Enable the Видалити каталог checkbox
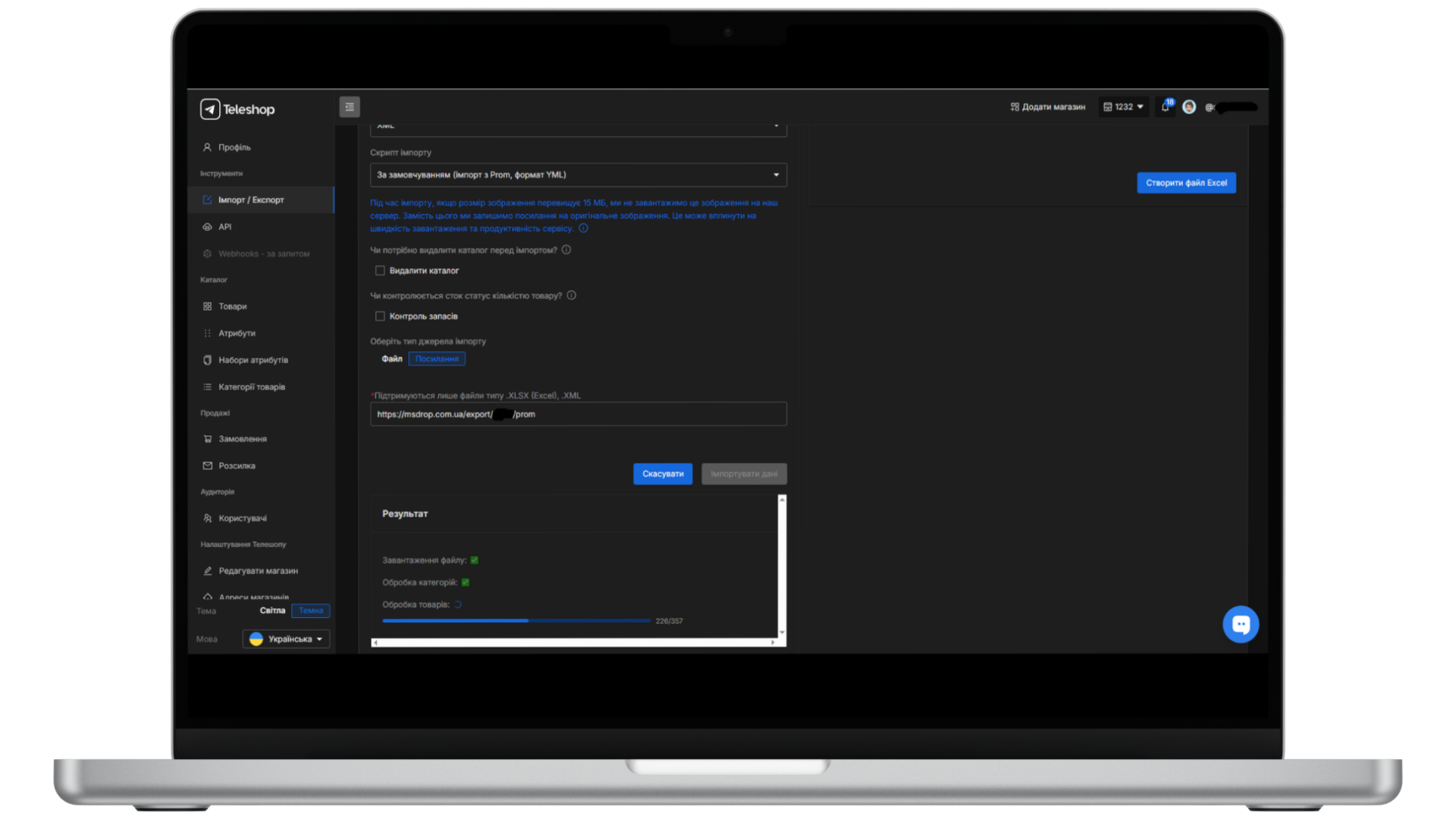 (380, 271)
